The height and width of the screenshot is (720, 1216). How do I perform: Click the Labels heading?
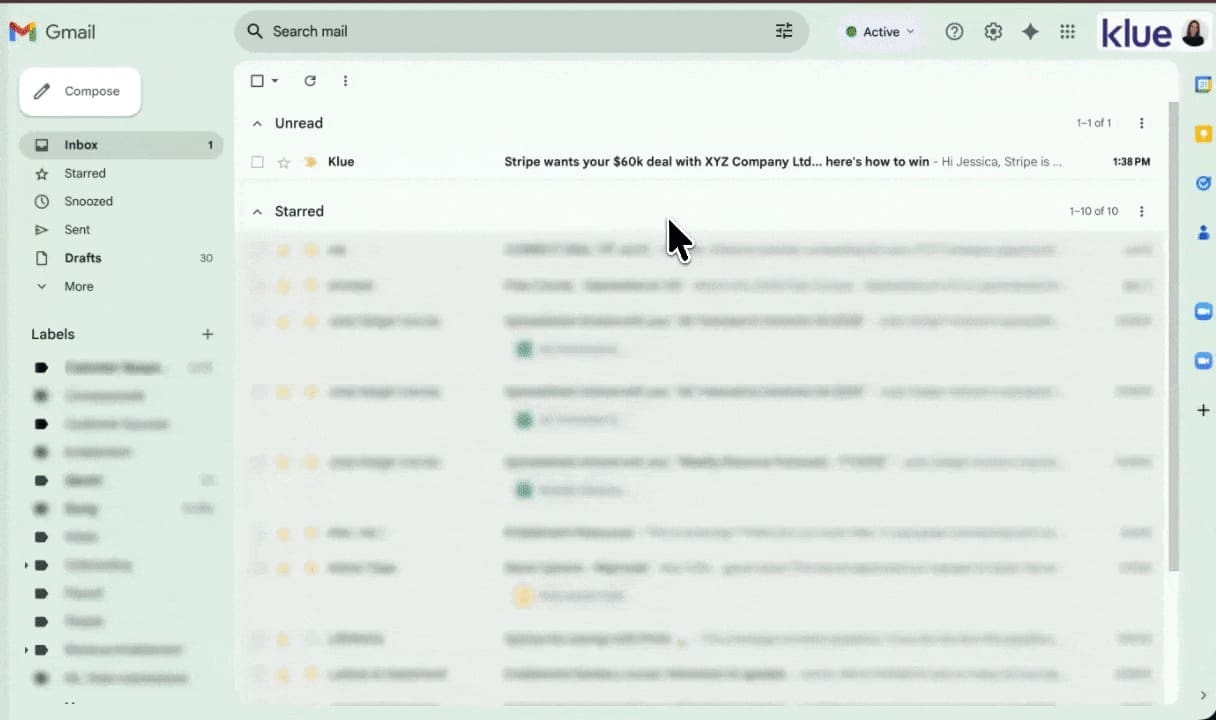pyautogui.click(x=53, y=334)
